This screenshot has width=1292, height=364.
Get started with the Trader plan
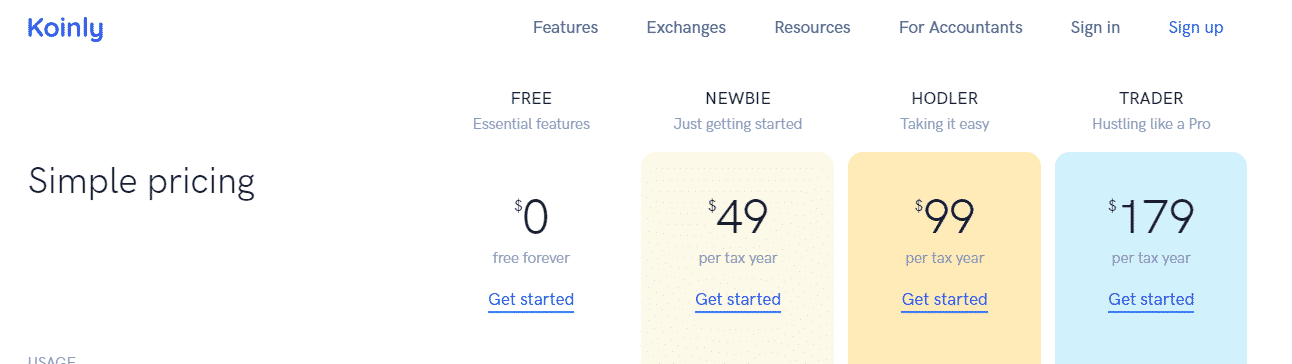[x=1151, y=299]
